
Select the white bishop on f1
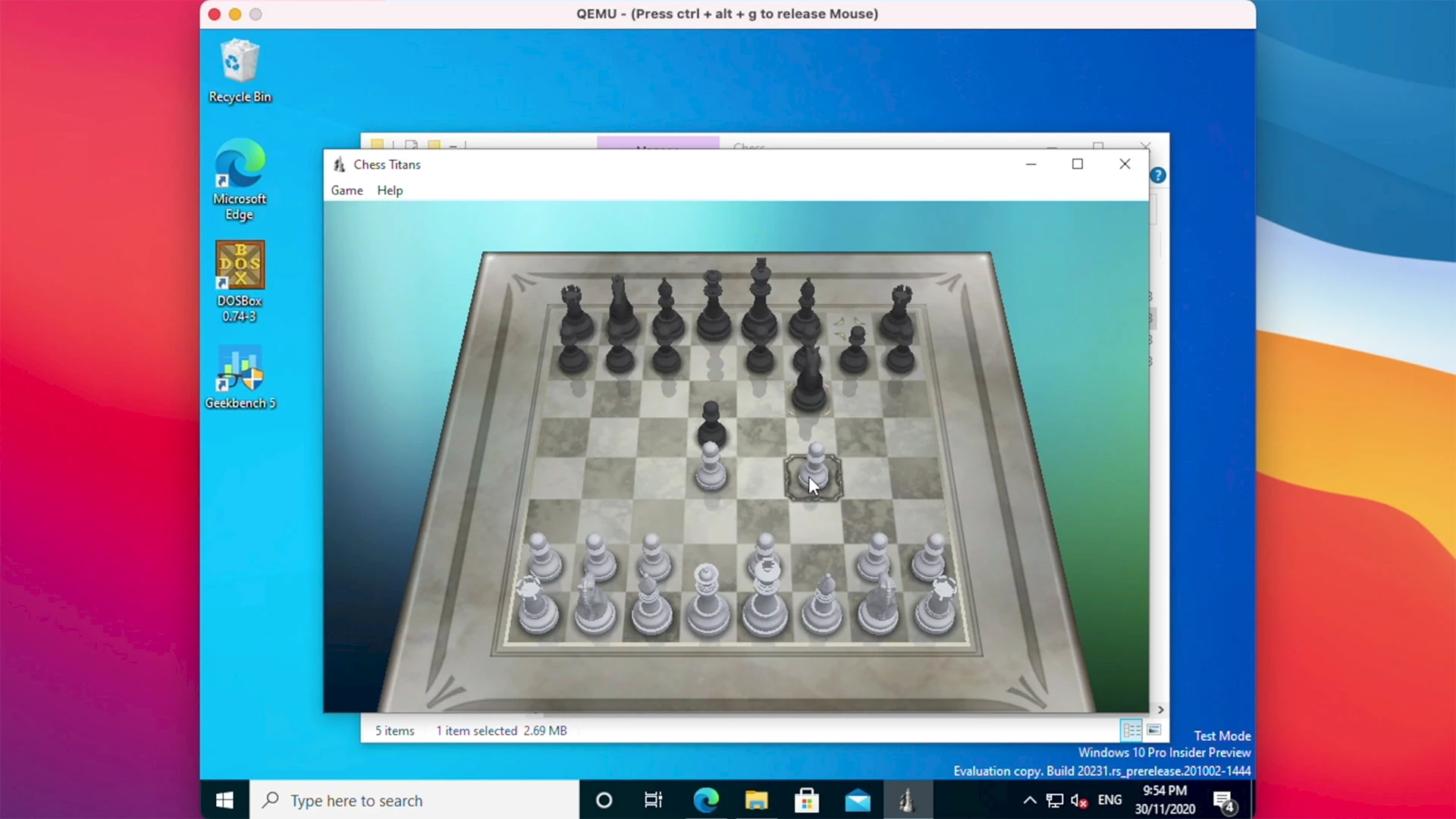[x=824, y=605]
